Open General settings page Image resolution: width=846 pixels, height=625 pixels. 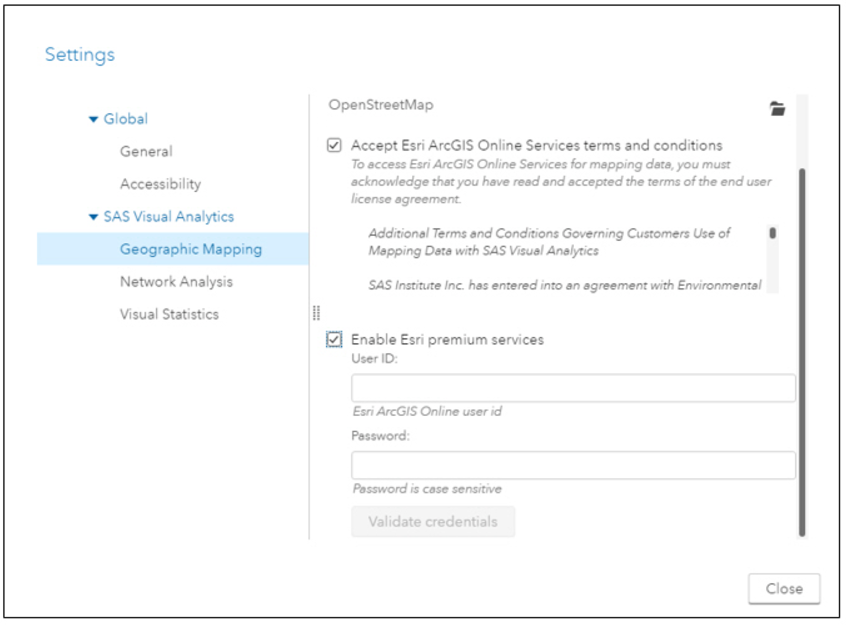pos(146,152)
